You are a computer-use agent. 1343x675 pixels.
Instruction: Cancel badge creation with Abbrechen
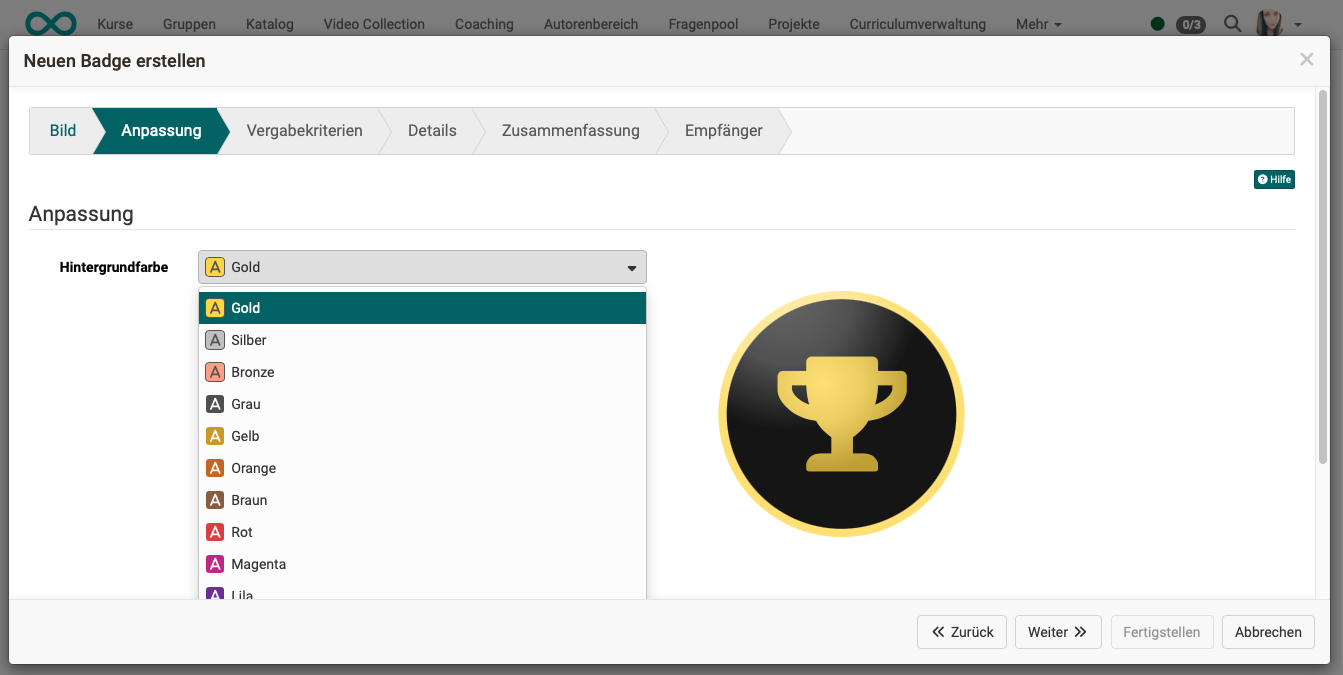[1267, 632]
